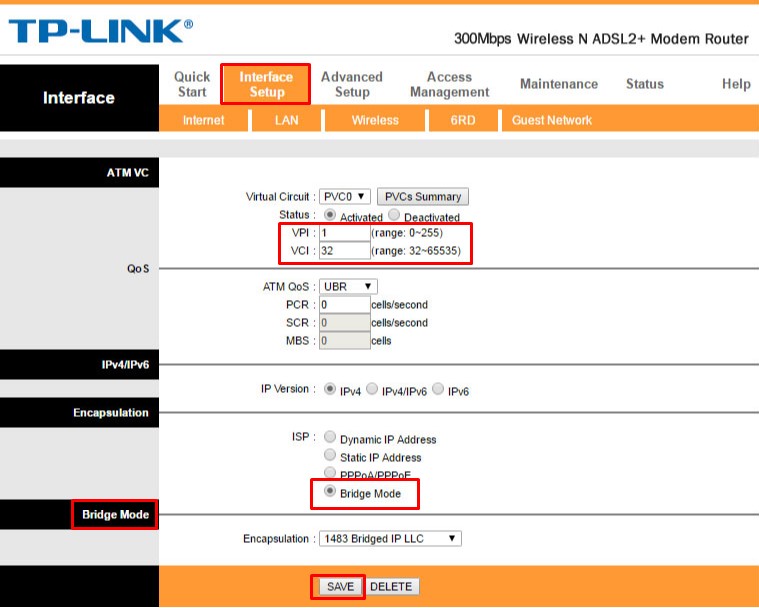
Task: Click the ATM VC section header
Action: click(128, 173)
